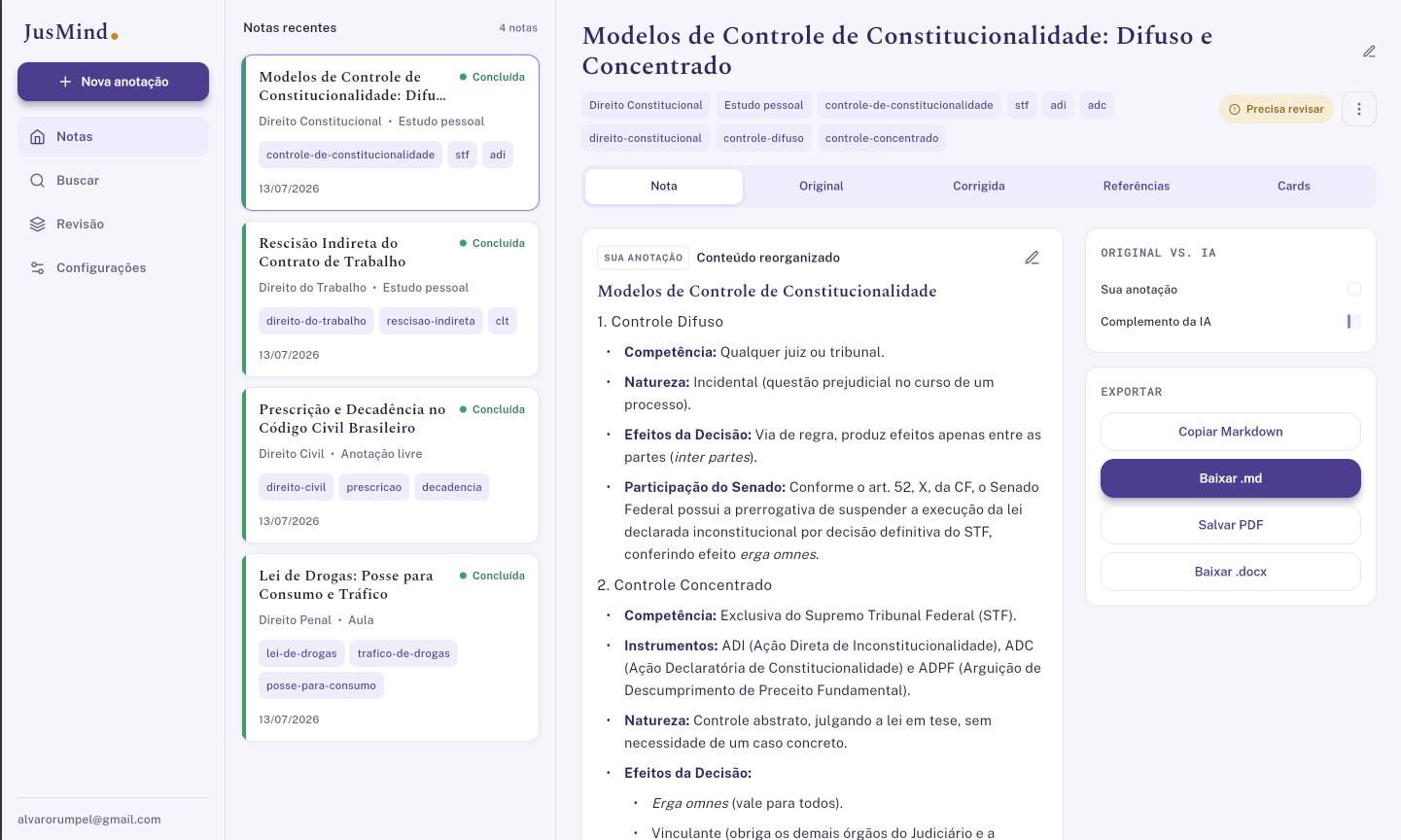1401x840 pixels.
Task: Click the layers icon beside Revisão
Action: tap(37, 225)
